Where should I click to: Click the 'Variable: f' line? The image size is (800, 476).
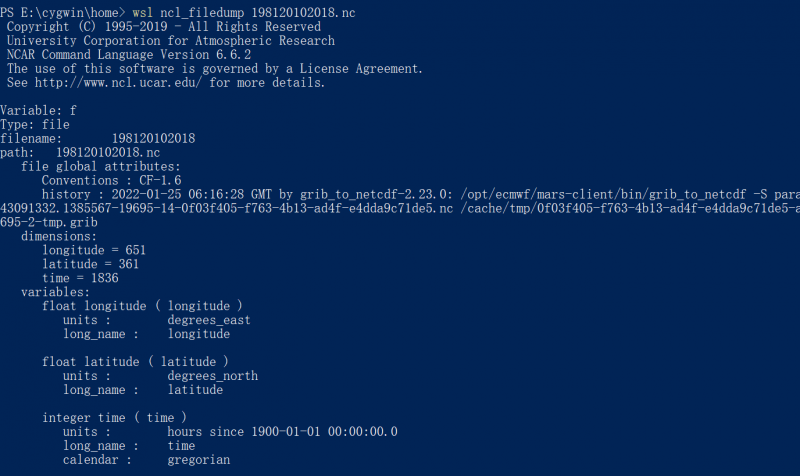click(x=38, y=111)
